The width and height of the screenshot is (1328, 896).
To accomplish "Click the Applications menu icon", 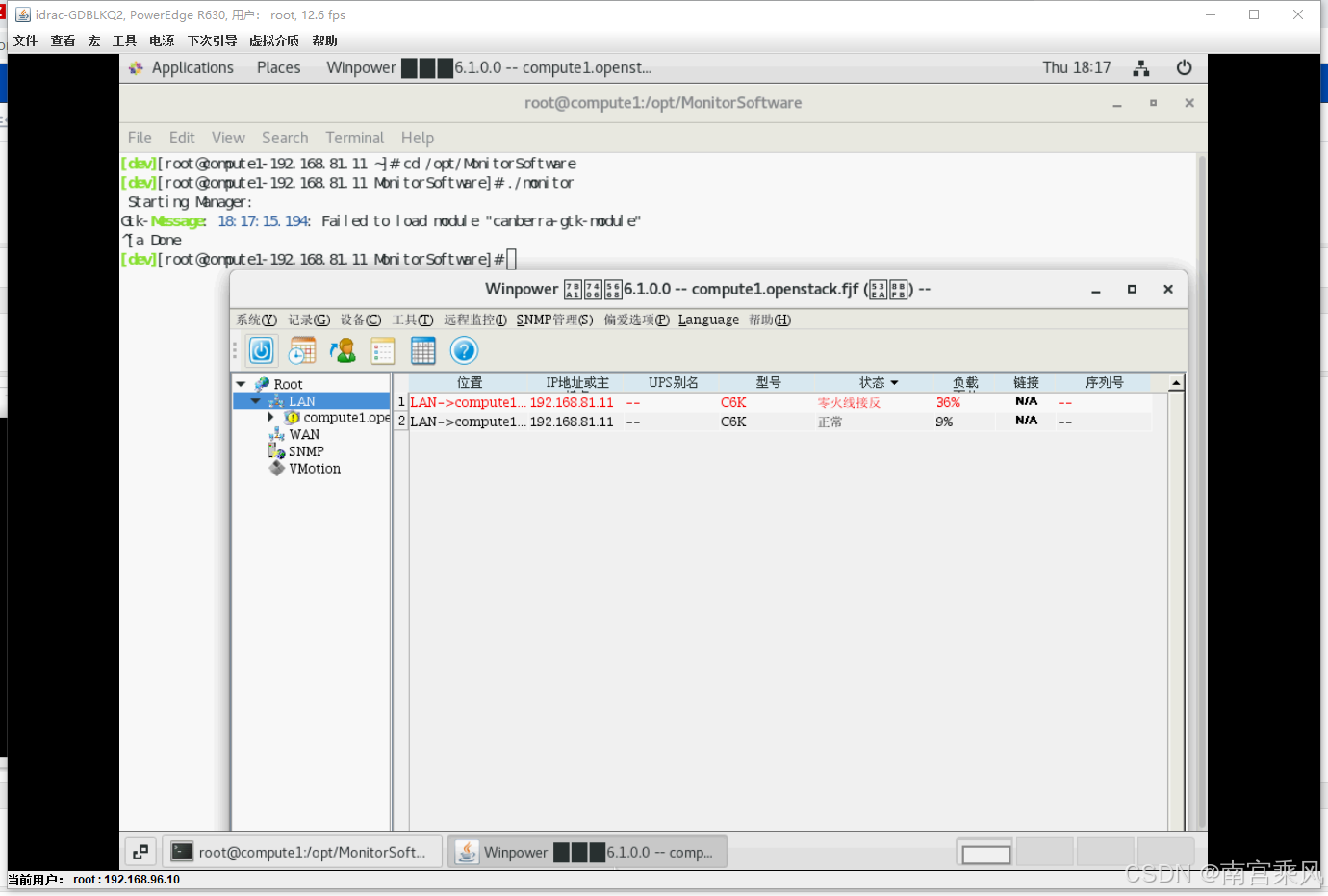I will tap(136, 67).
